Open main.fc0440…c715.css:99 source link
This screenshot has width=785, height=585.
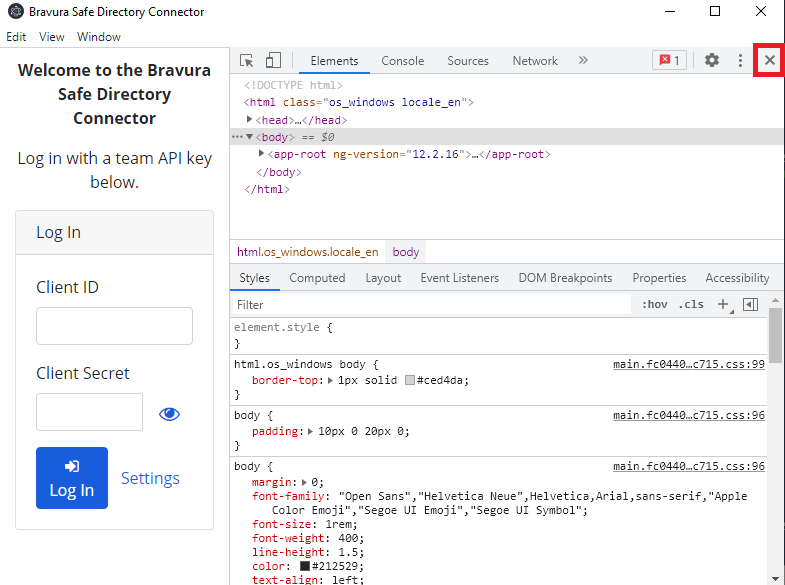689,364
